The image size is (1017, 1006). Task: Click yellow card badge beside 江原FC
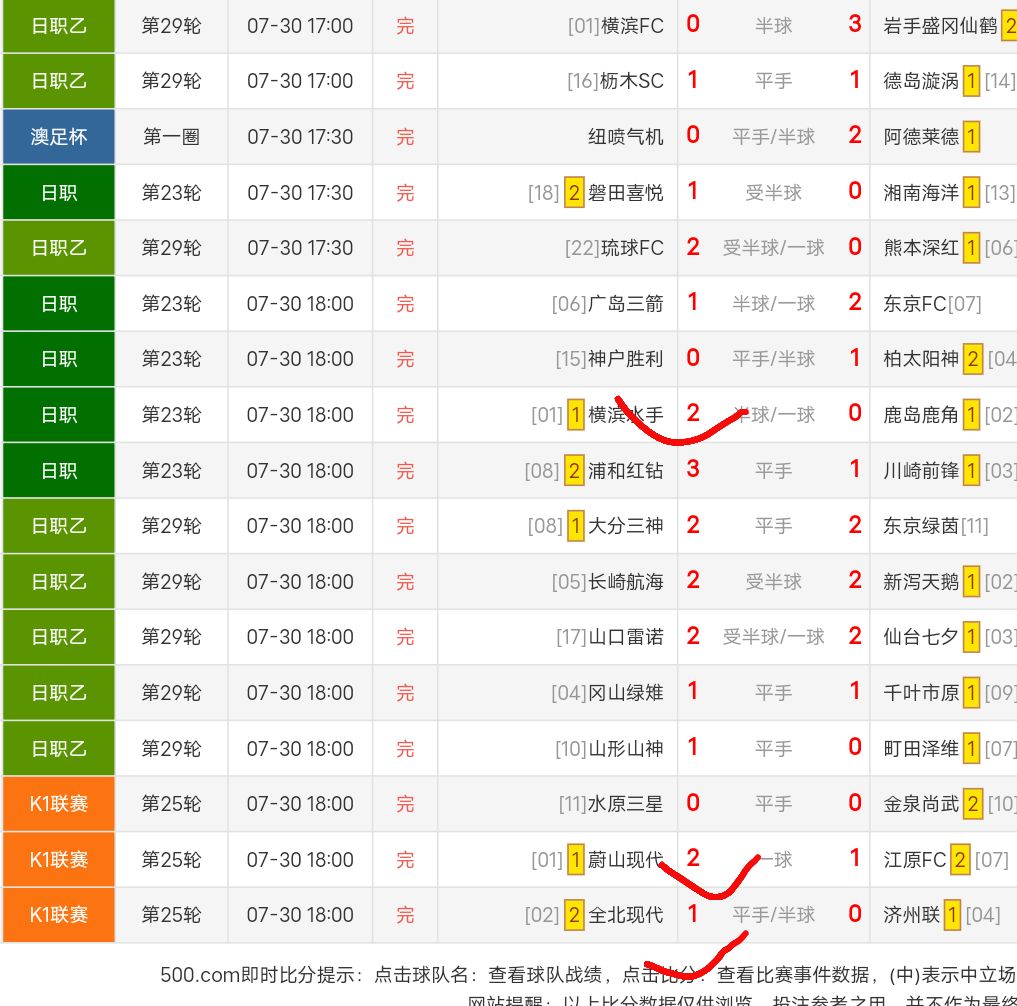click(x=960, y=860)
